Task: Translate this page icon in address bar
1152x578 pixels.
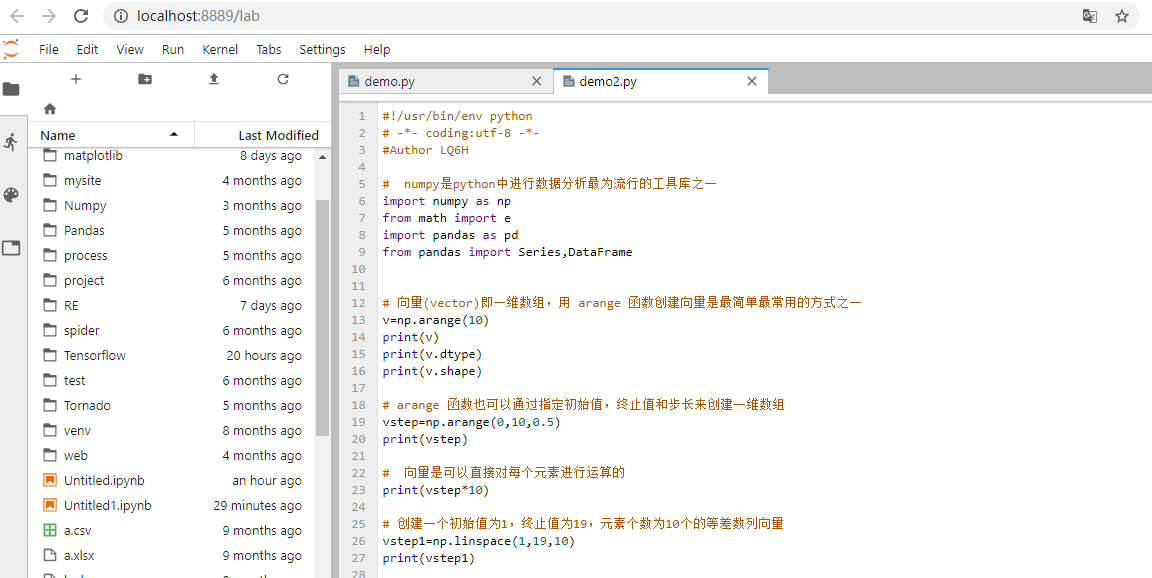Action: 1090,16
